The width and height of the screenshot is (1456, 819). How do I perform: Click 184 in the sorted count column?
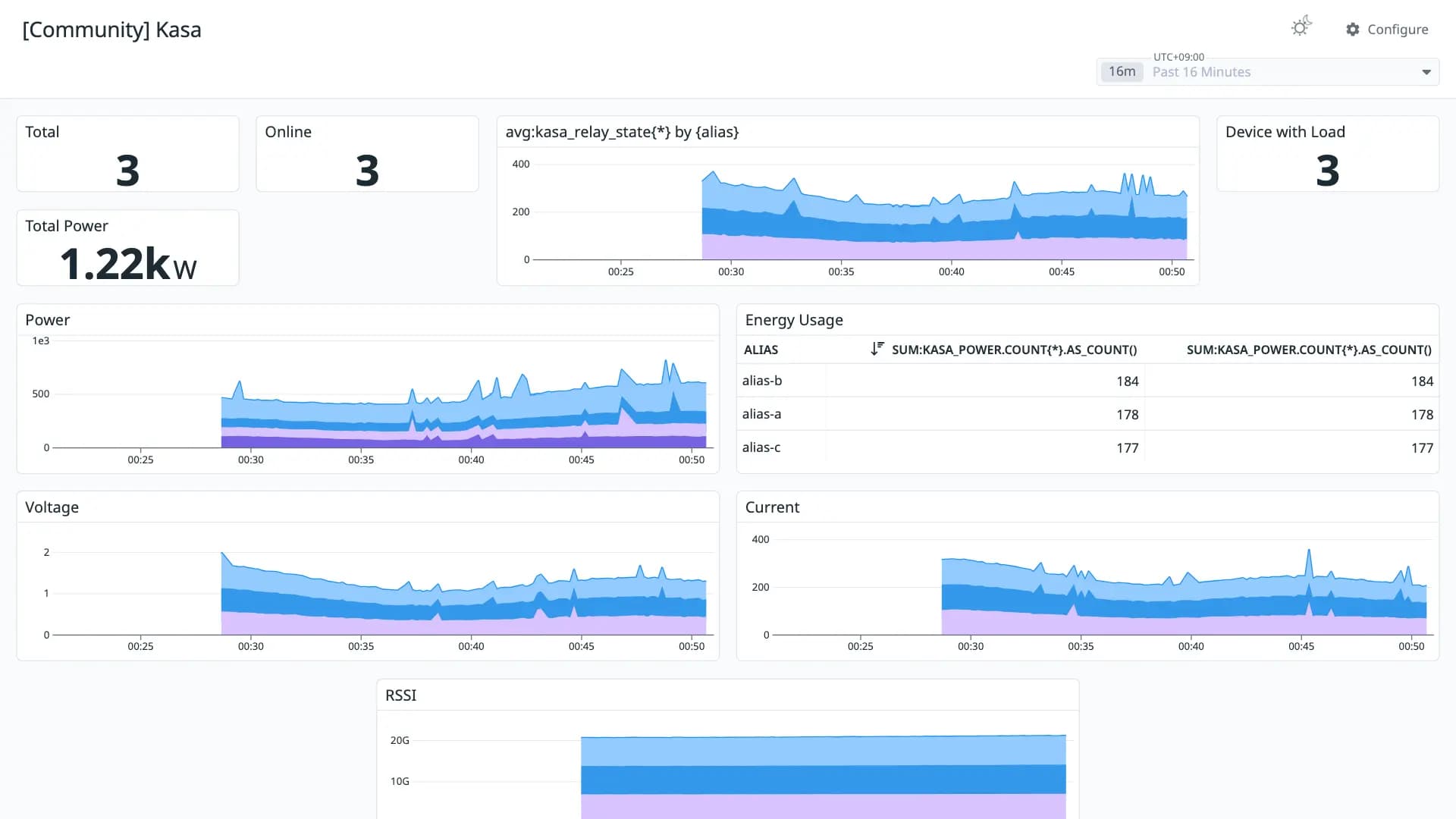tap(1127, 381)
